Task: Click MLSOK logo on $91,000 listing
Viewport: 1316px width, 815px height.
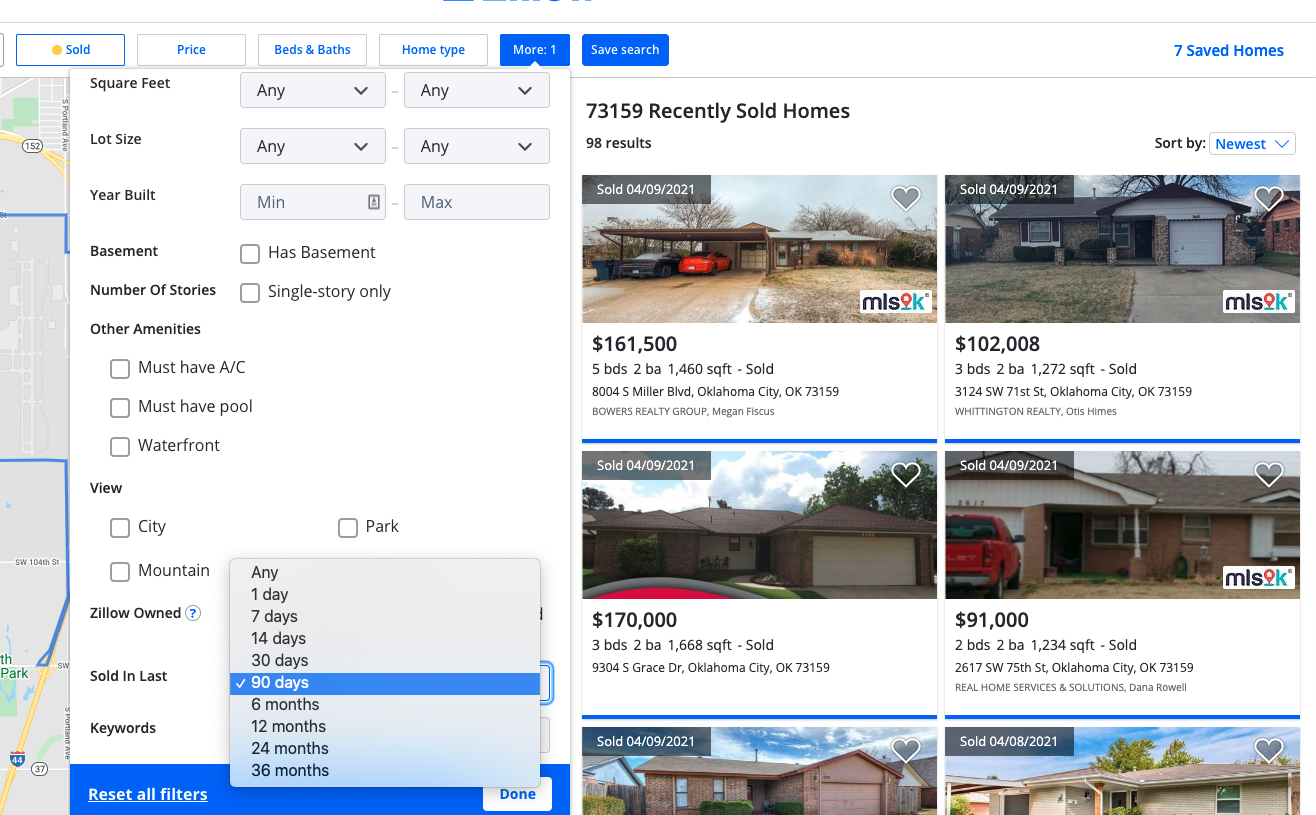Action: click(x=1258, y=577)
